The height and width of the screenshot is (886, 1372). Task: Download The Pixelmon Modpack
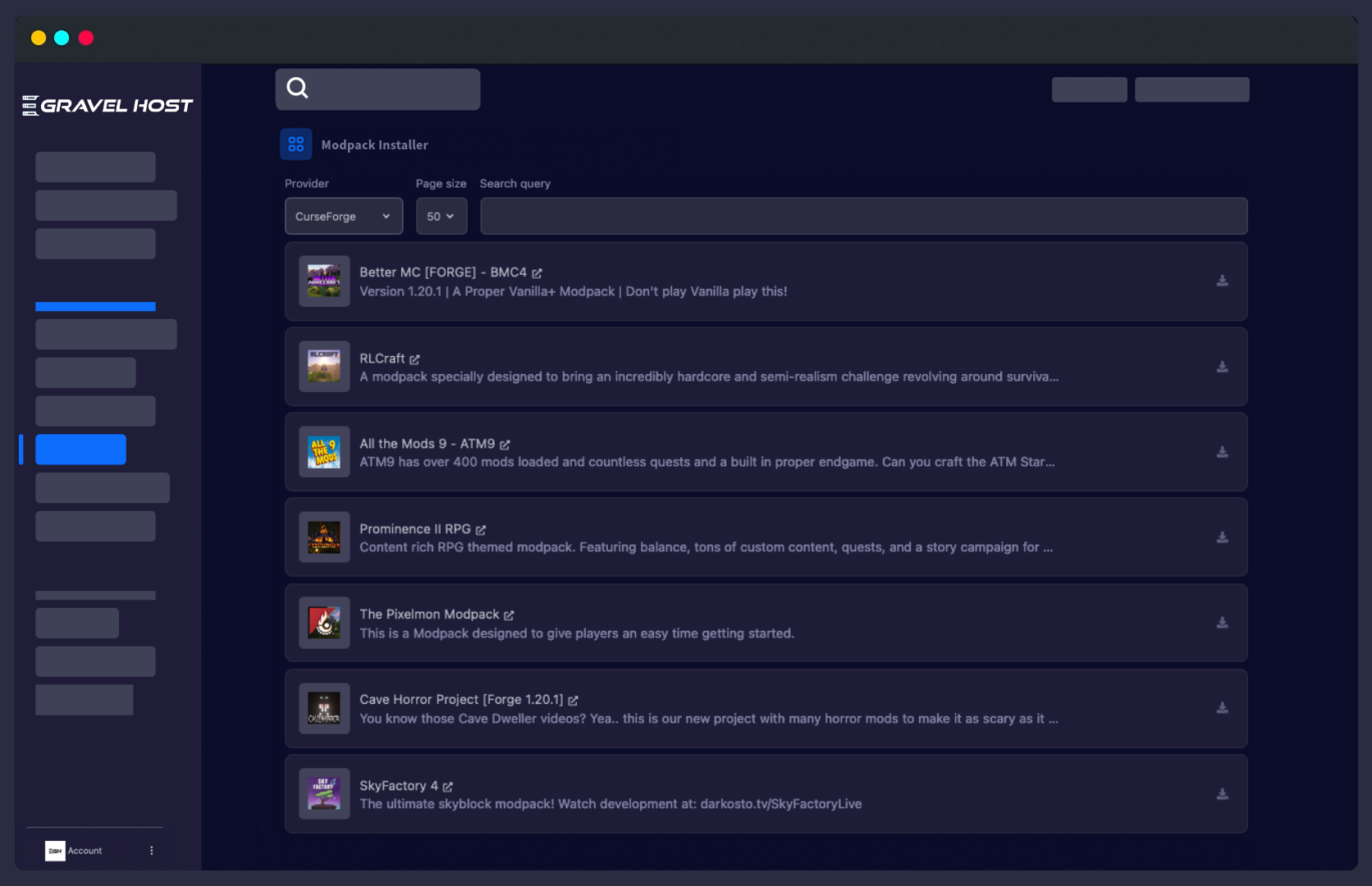[x=1222, y=623]
